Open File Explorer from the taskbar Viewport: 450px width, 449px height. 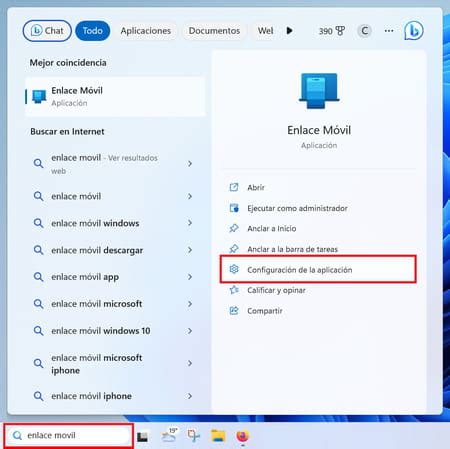pos(218,436)
